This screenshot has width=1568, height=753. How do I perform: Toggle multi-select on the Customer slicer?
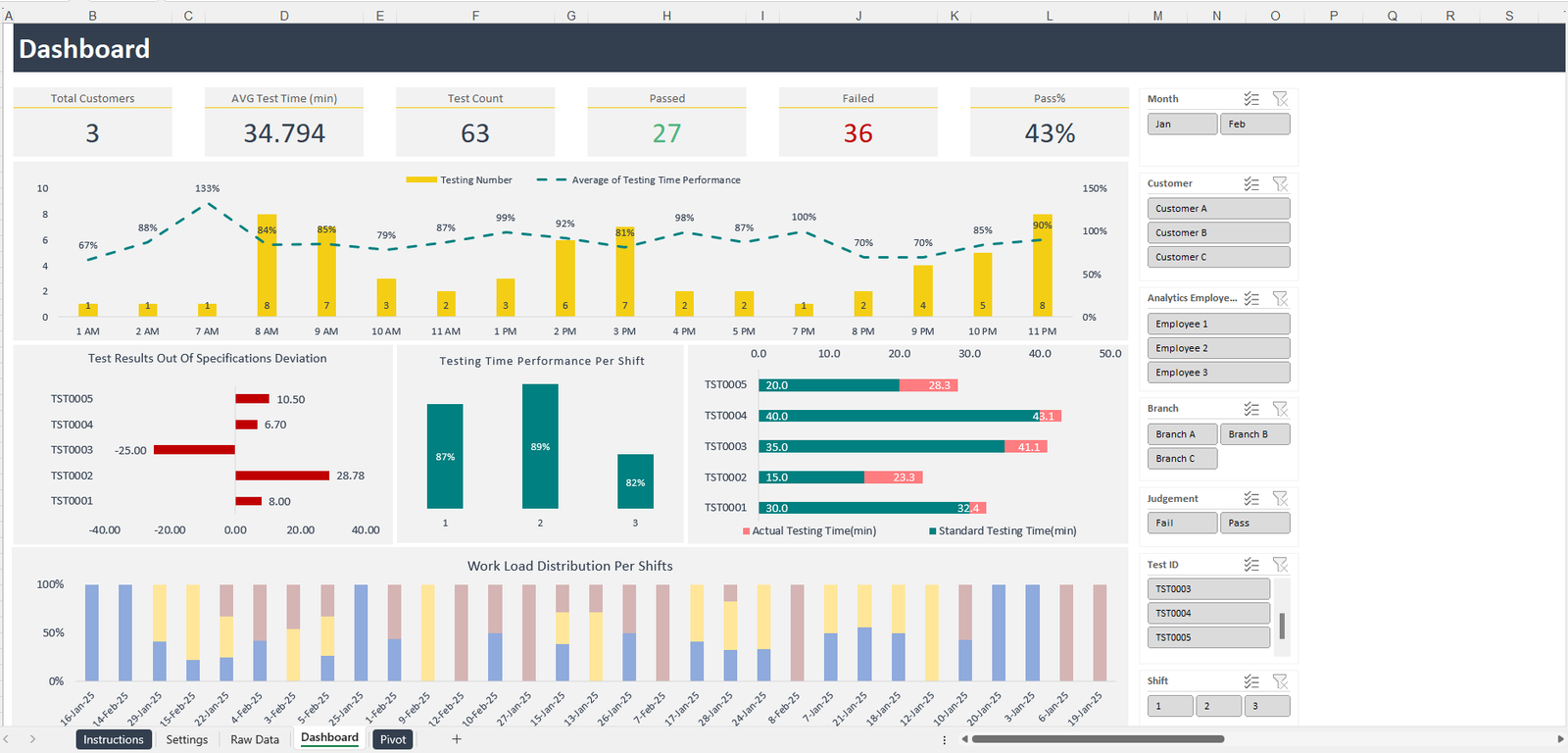[1251, 184]
